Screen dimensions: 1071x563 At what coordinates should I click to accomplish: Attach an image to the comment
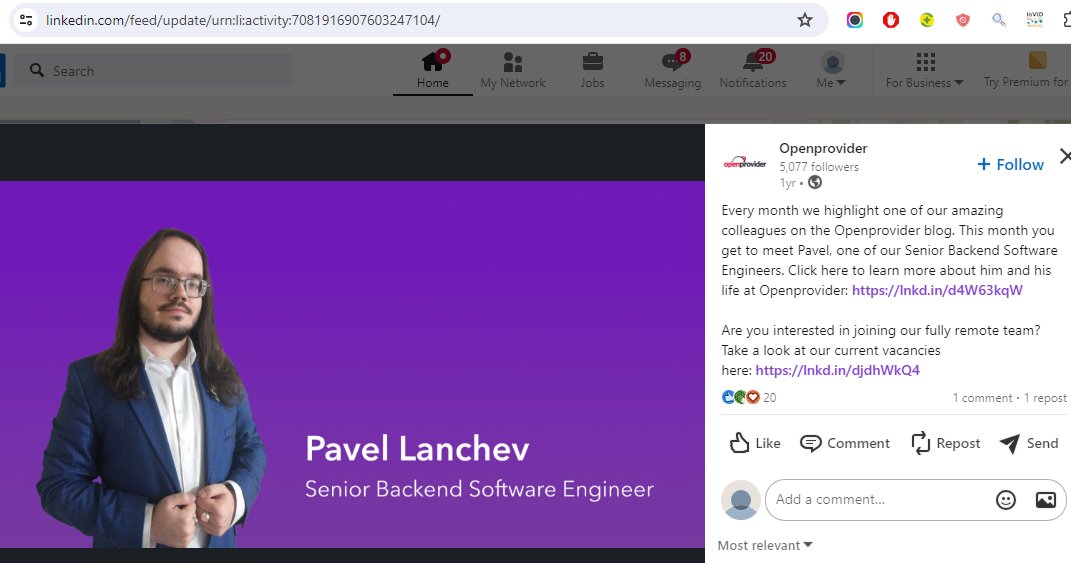tap(1046, 499)
